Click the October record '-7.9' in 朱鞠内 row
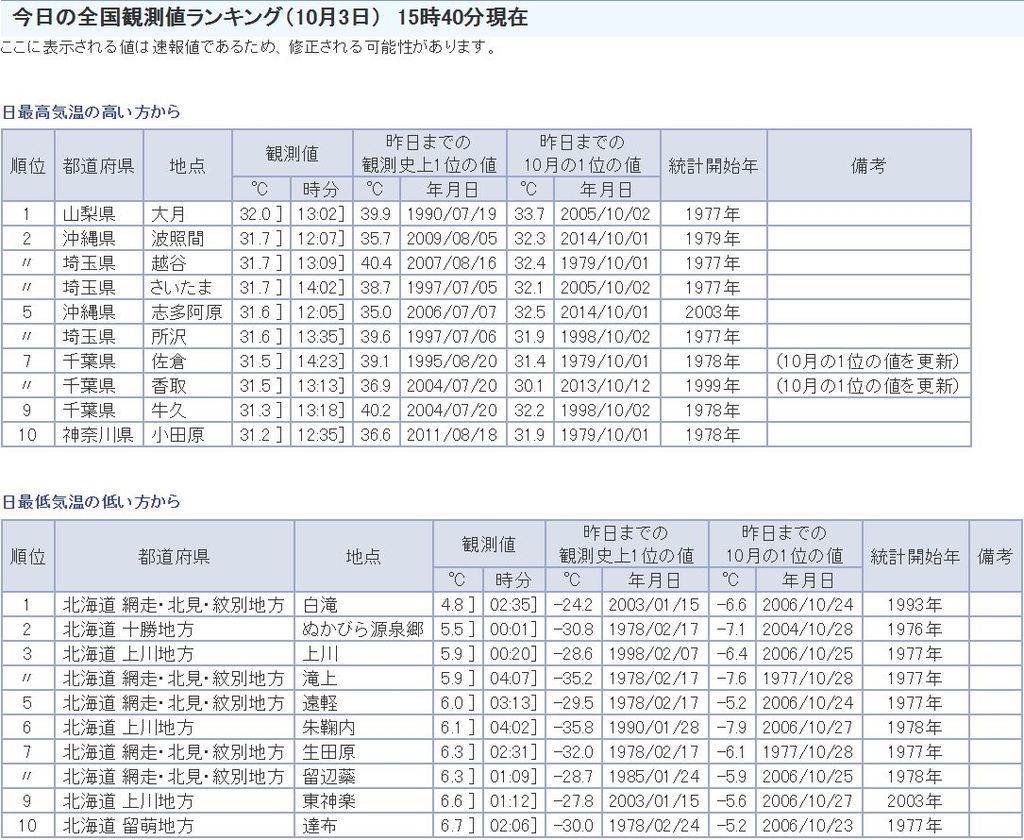Viewport: 1024px width, 840px height. click(732, 728)
